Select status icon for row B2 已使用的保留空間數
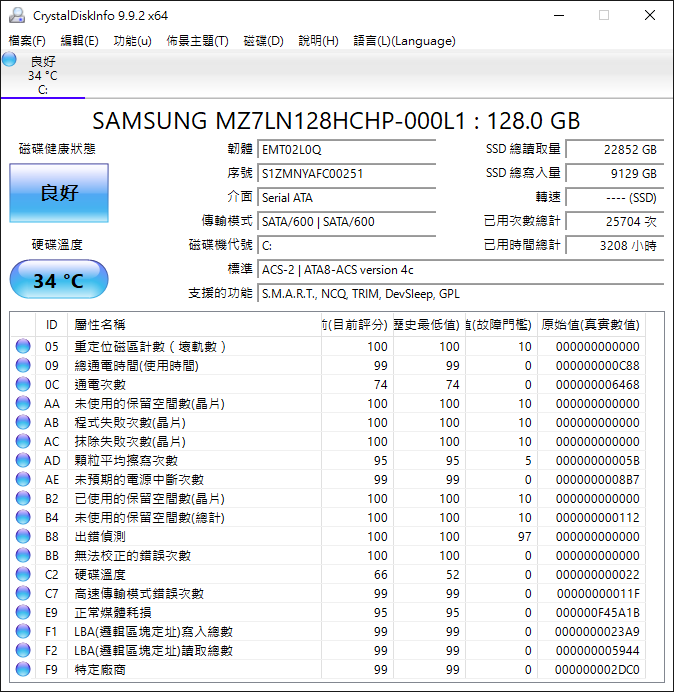Image resolution: width=674 pixels, height=692 pixels. (23, 498)
